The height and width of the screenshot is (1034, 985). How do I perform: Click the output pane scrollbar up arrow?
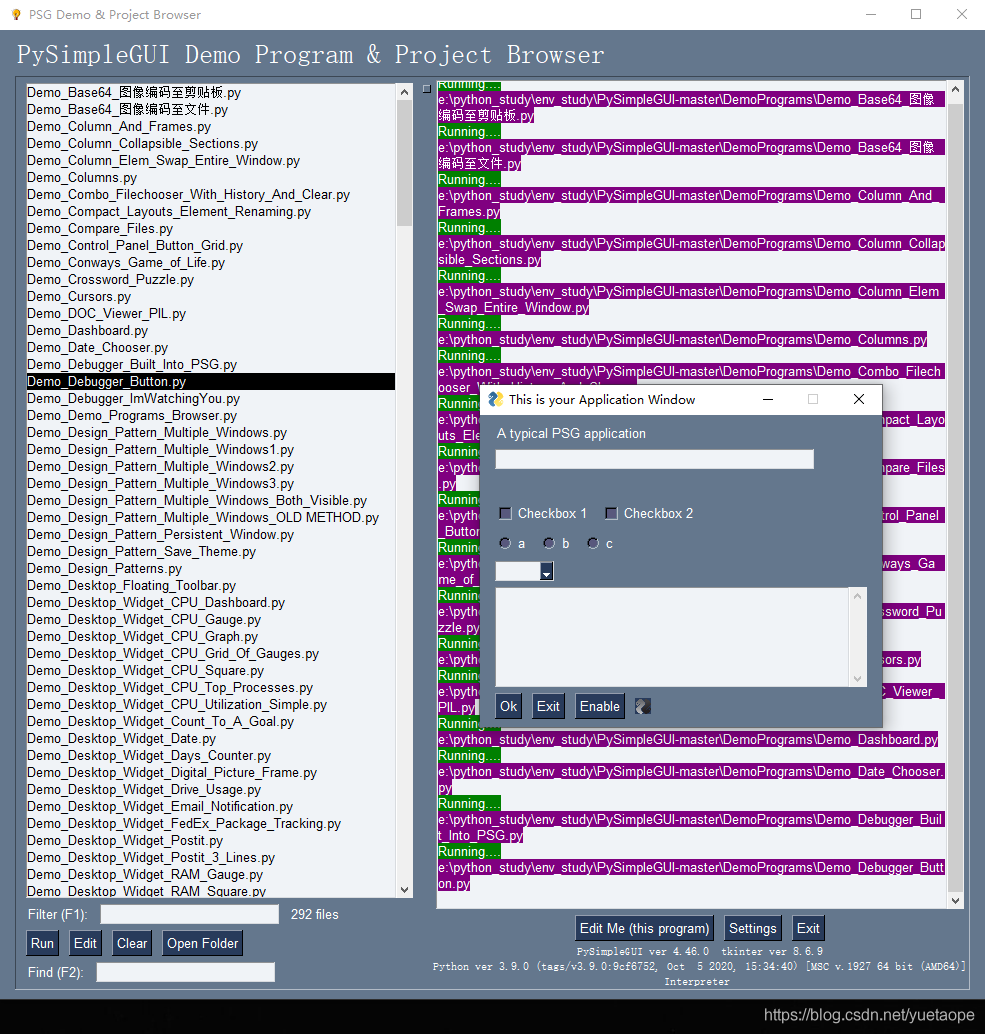pyautogui.click(x=955, y=88)
